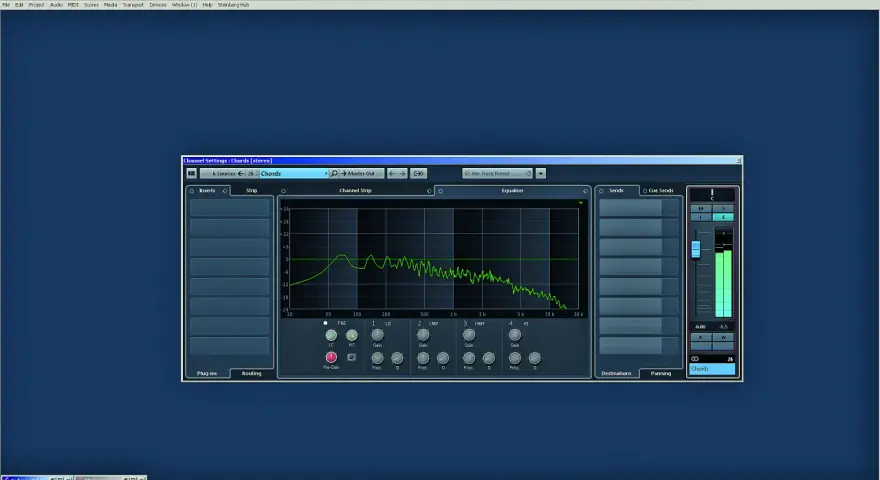
Task: Toggle Cue Sends bypass circle
Action: [x=645, y=191]
